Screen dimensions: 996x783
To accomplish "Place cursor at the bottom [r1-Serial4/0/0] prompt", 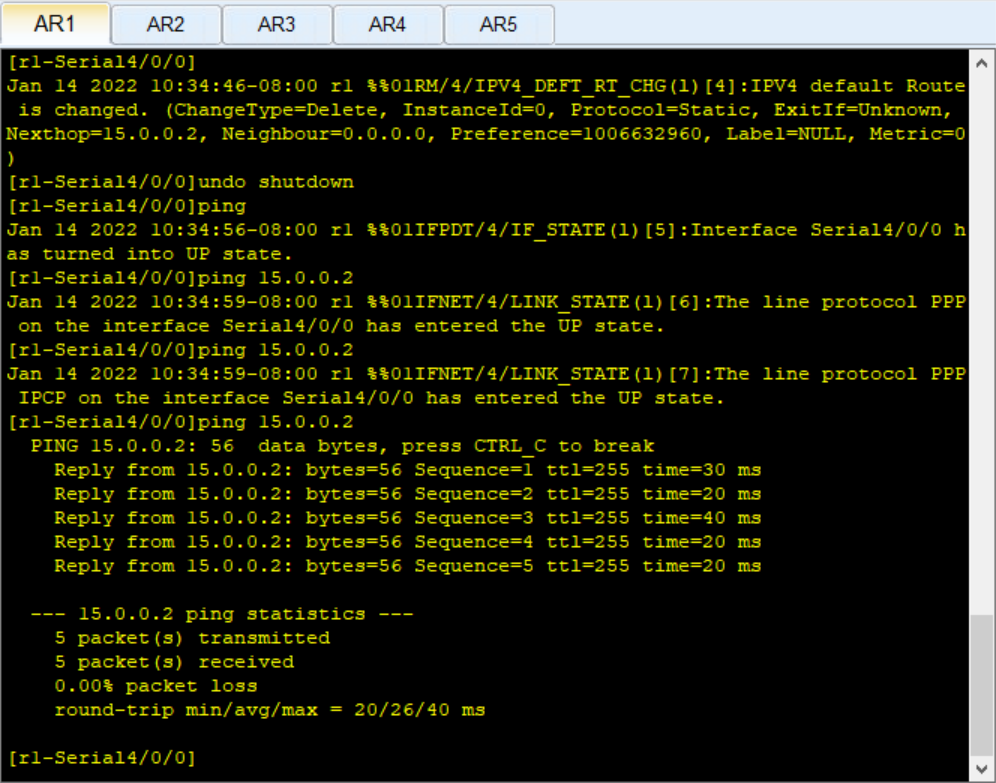I will [x=102, y=758].
